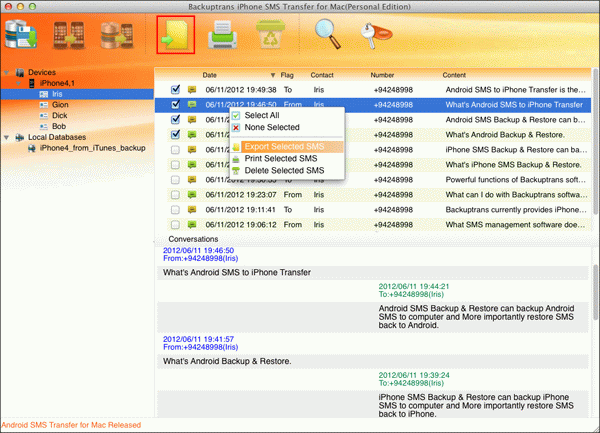
Task: Uncheck the checkbox in highlighted 19:46:50 row
Action: [x=175, y=104]
